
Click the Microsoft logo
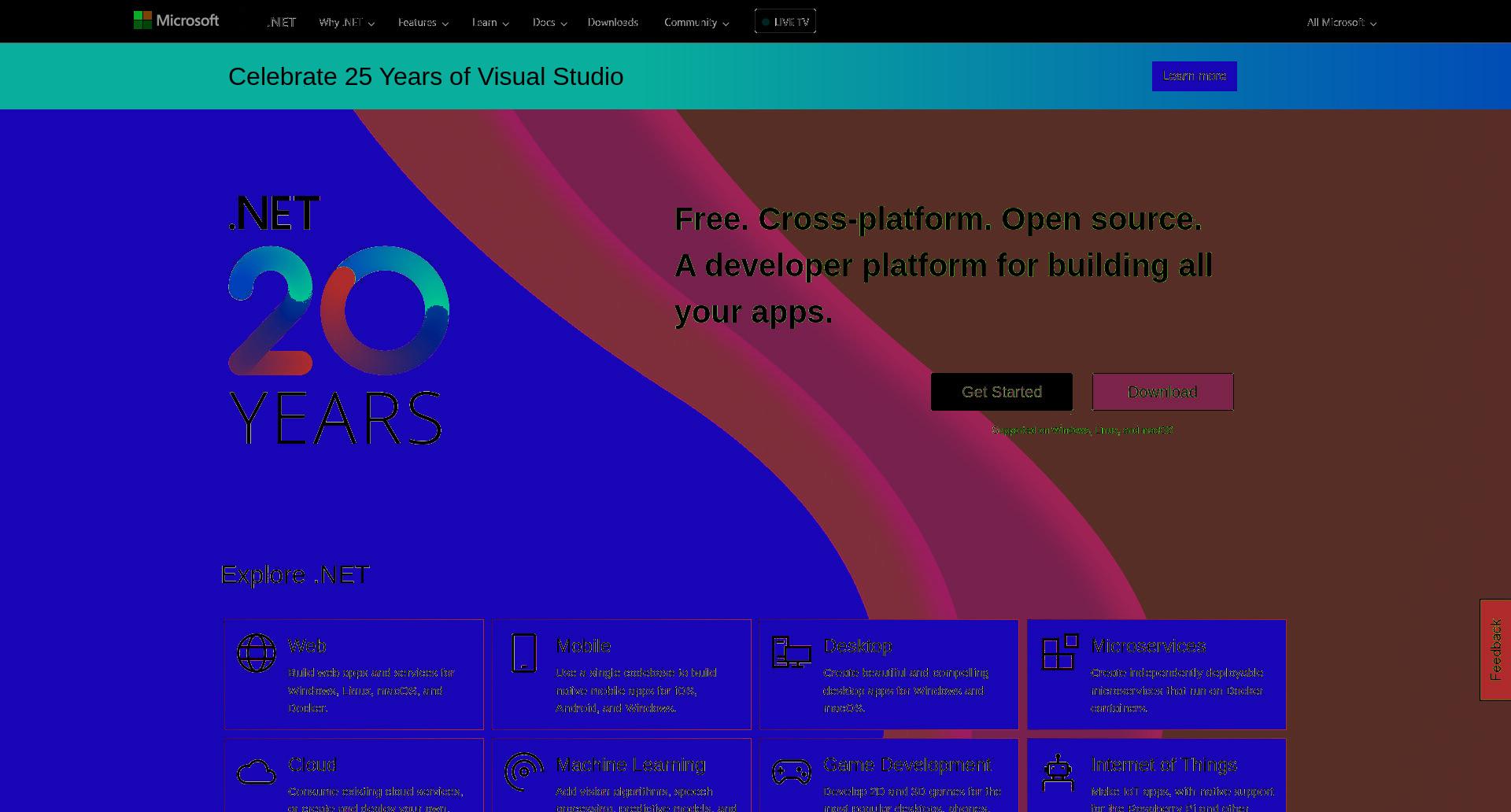tap(176, 20)
